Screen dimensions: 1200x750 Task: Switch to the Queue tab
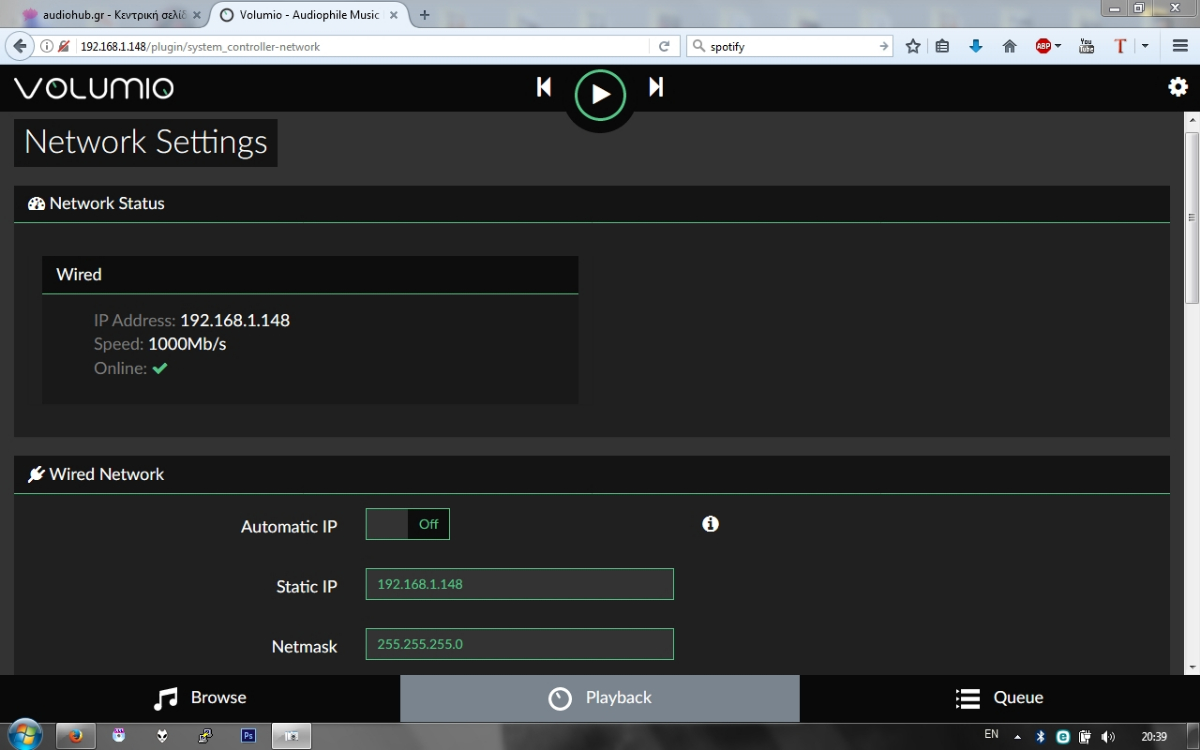(999, 698)
